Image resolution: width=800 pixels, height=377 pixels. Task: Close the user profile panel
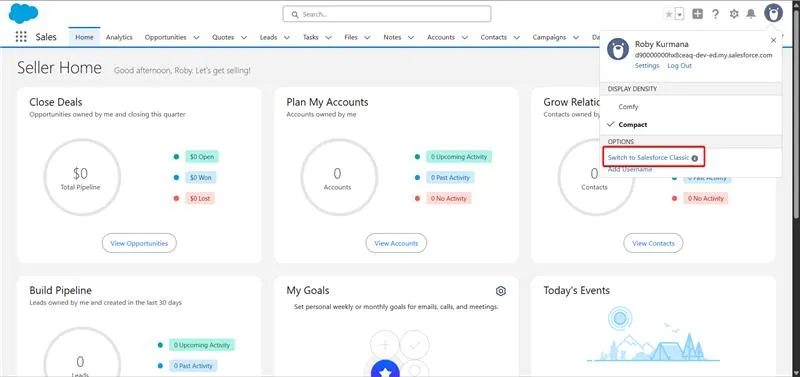pos(773,40)
